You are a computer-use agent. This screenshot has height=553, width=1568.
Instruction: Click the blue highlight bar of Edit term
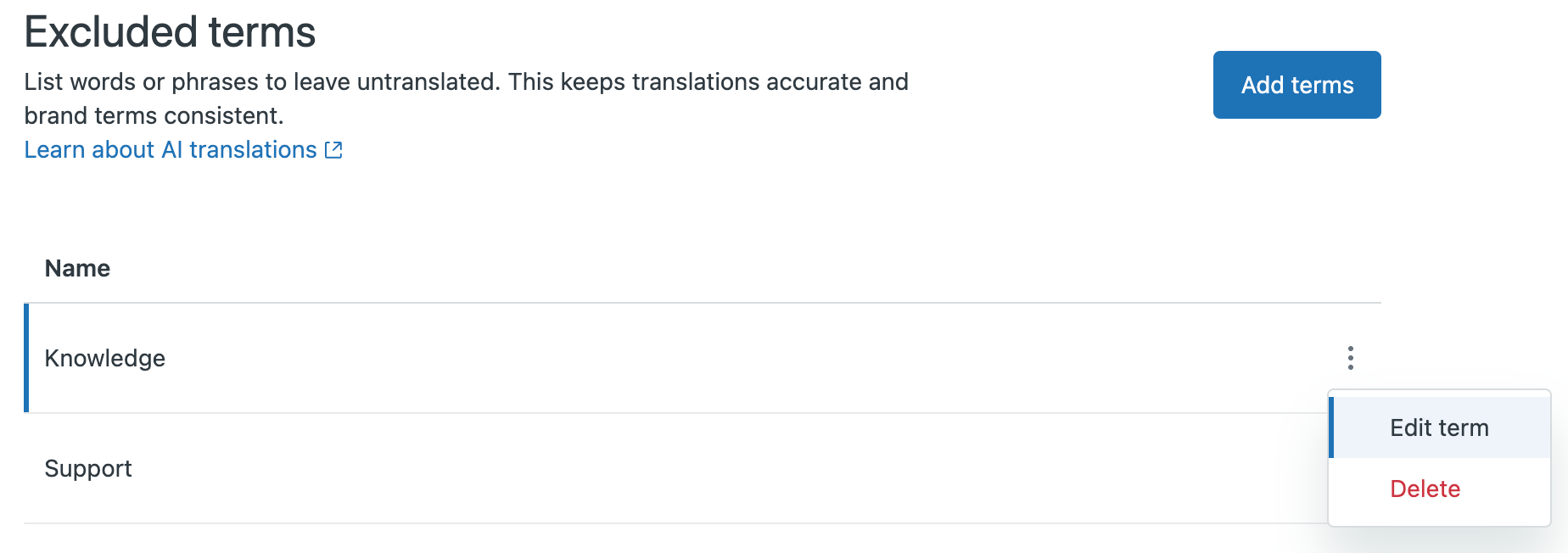(x=1331, y=427)
